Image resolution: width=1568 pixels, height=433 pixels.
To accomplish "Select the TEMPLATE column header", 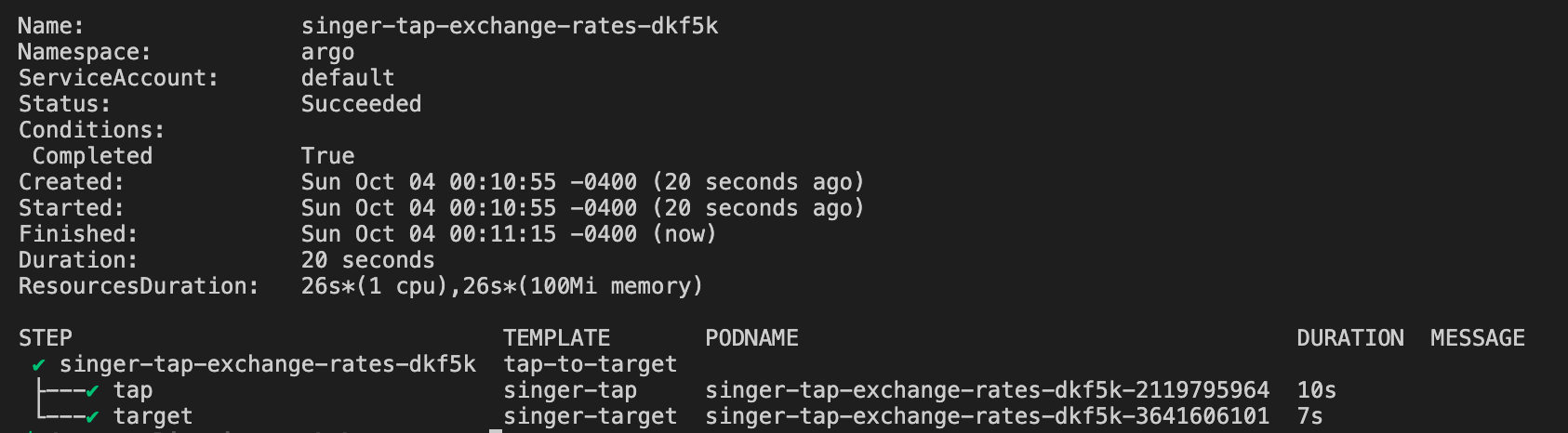I will [556, 338].
